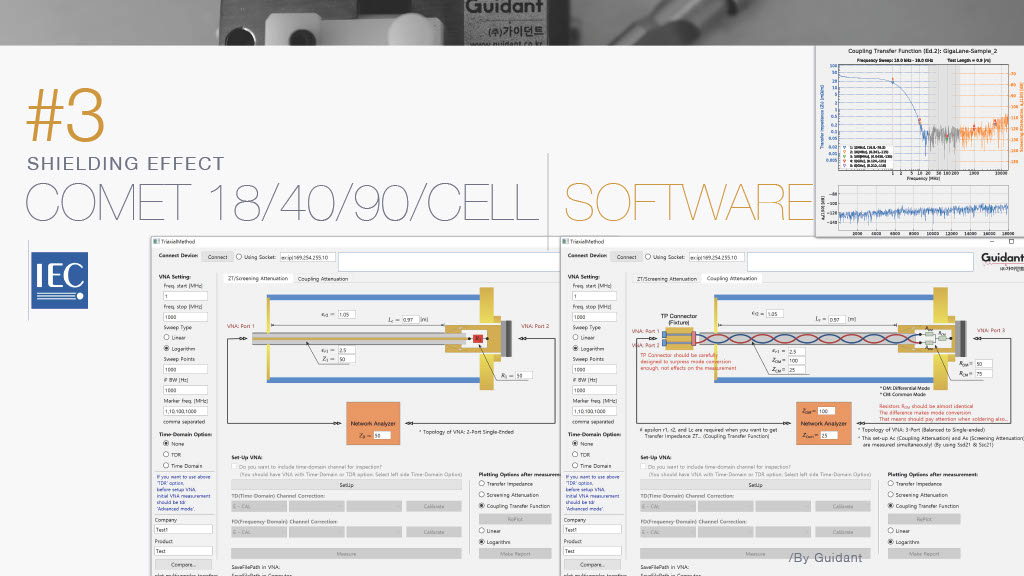1024x576 pixels.
Task: Focus socket IP address field, left window
Action: pos(308,257)
